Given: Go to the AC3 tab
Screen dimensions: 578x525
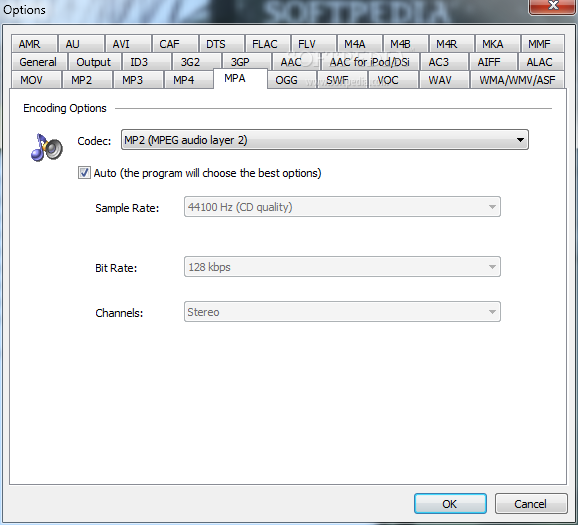Looking at the screenshot, I should click(444, 62).
